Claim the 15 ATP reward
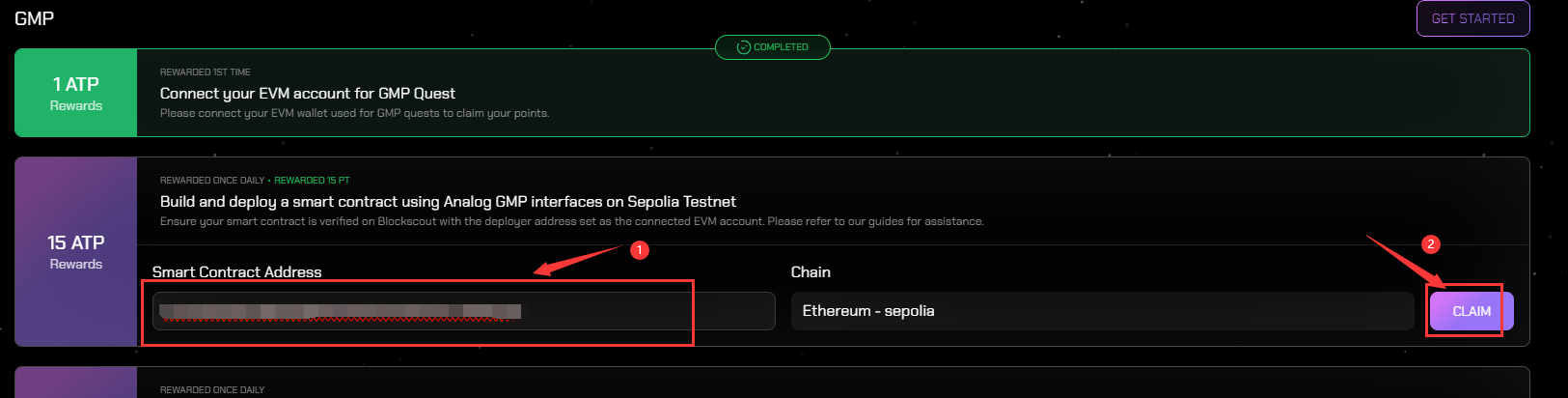The image size is (1568, 398). point(1472,311)
